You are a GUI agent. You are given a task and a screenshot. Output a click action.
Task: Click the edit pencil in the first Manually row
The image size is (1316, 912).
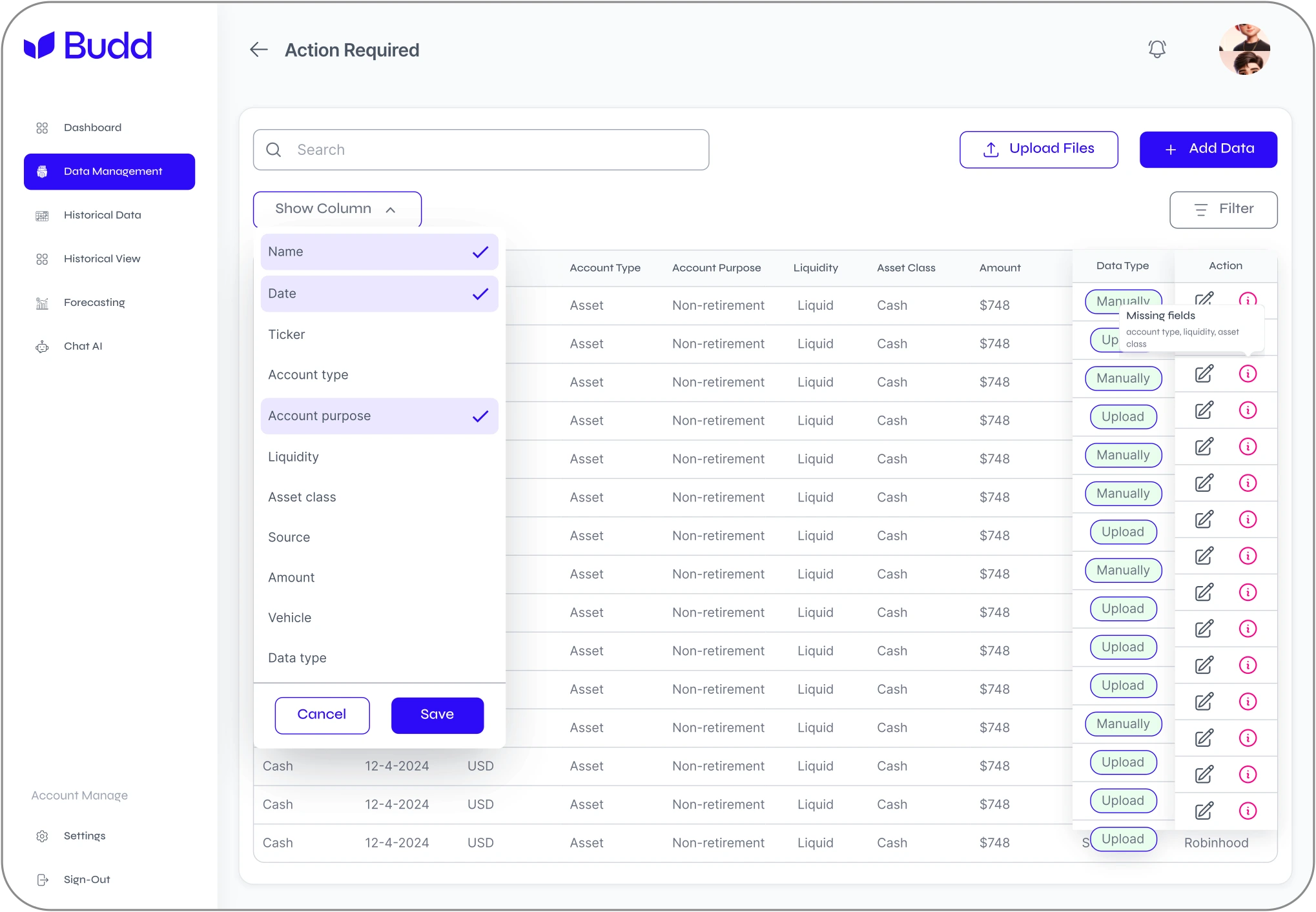(x=1204, y=299)
